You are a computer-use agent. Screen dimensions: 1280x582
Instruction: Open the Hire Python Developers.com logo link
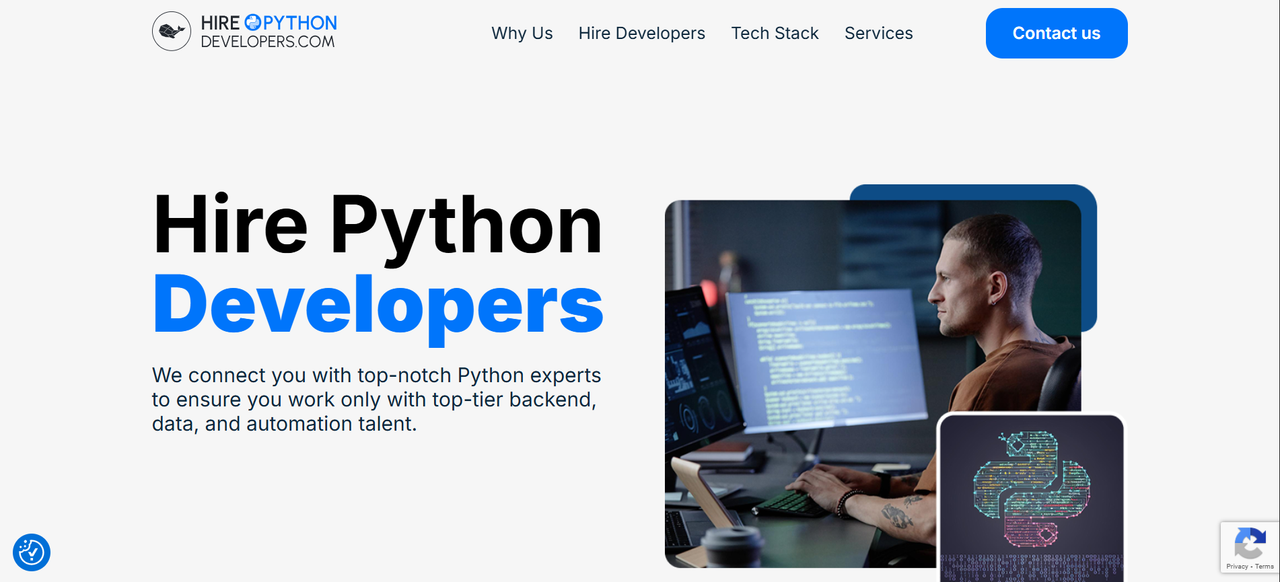coord(245,32)
